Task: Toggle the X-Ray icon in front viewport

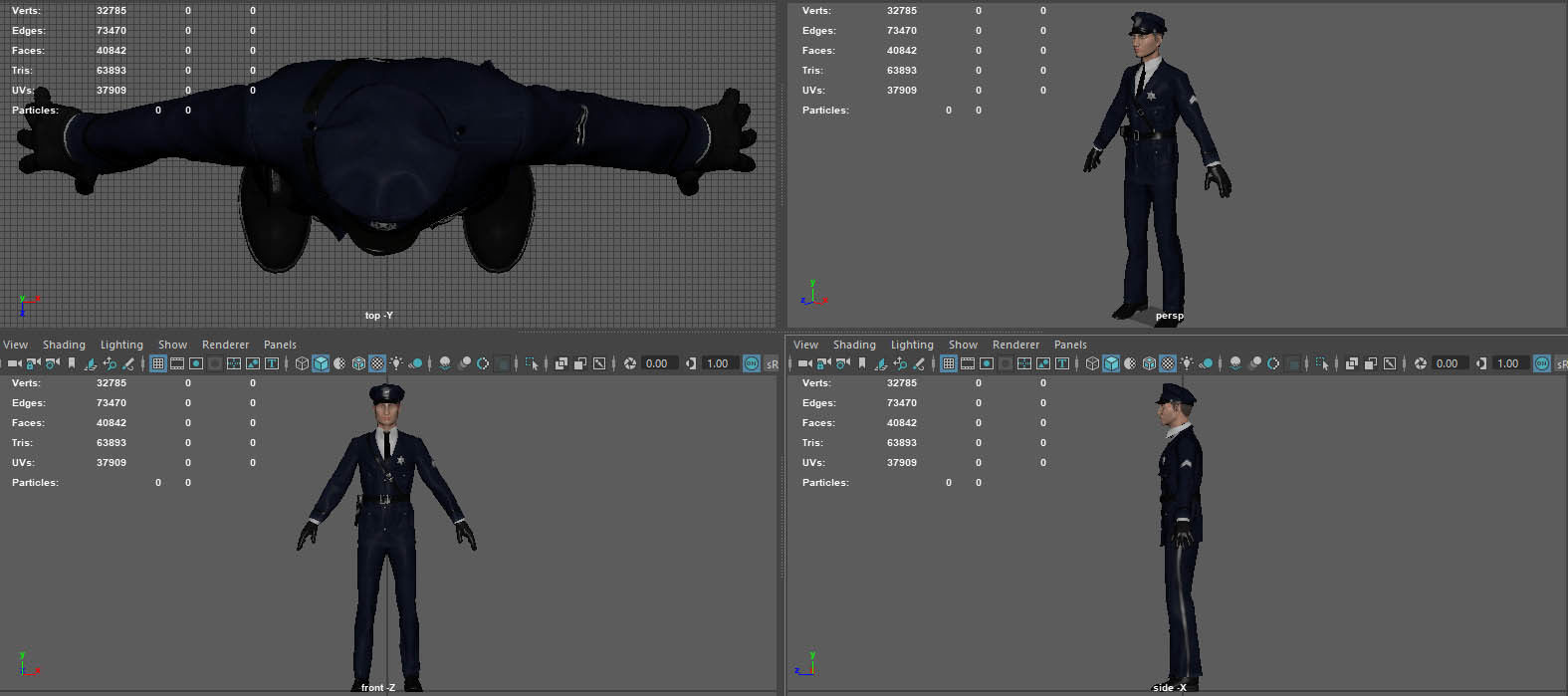Action: 560,363
